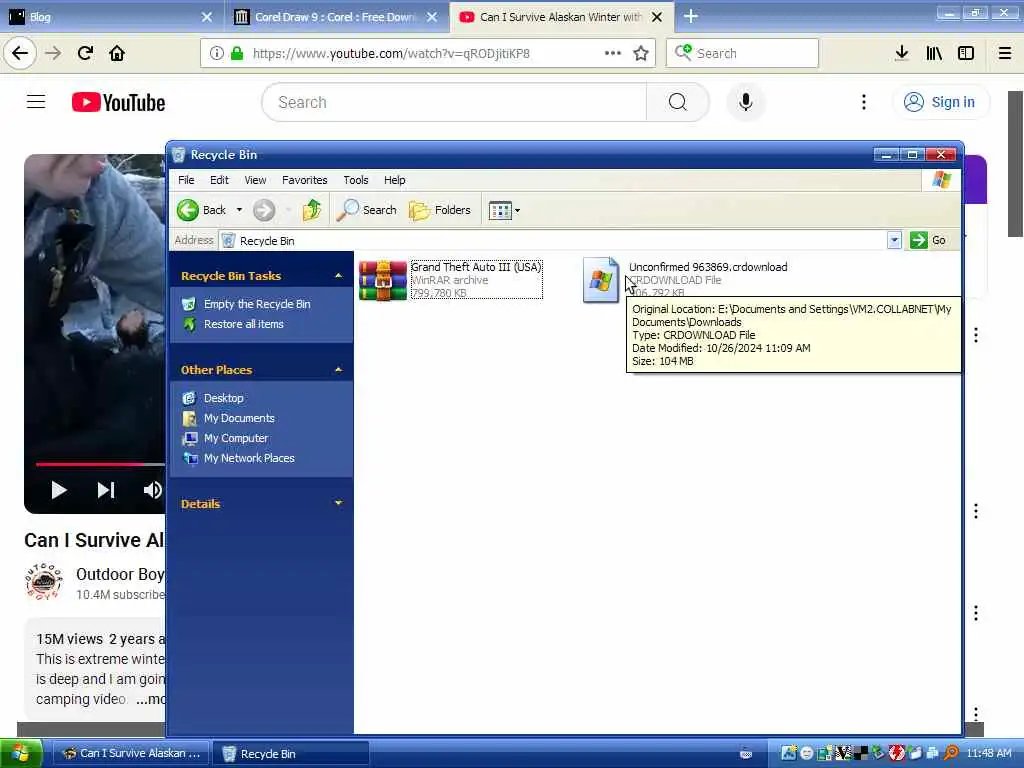Mute the video volume
1024x768 pixels.
153,490
